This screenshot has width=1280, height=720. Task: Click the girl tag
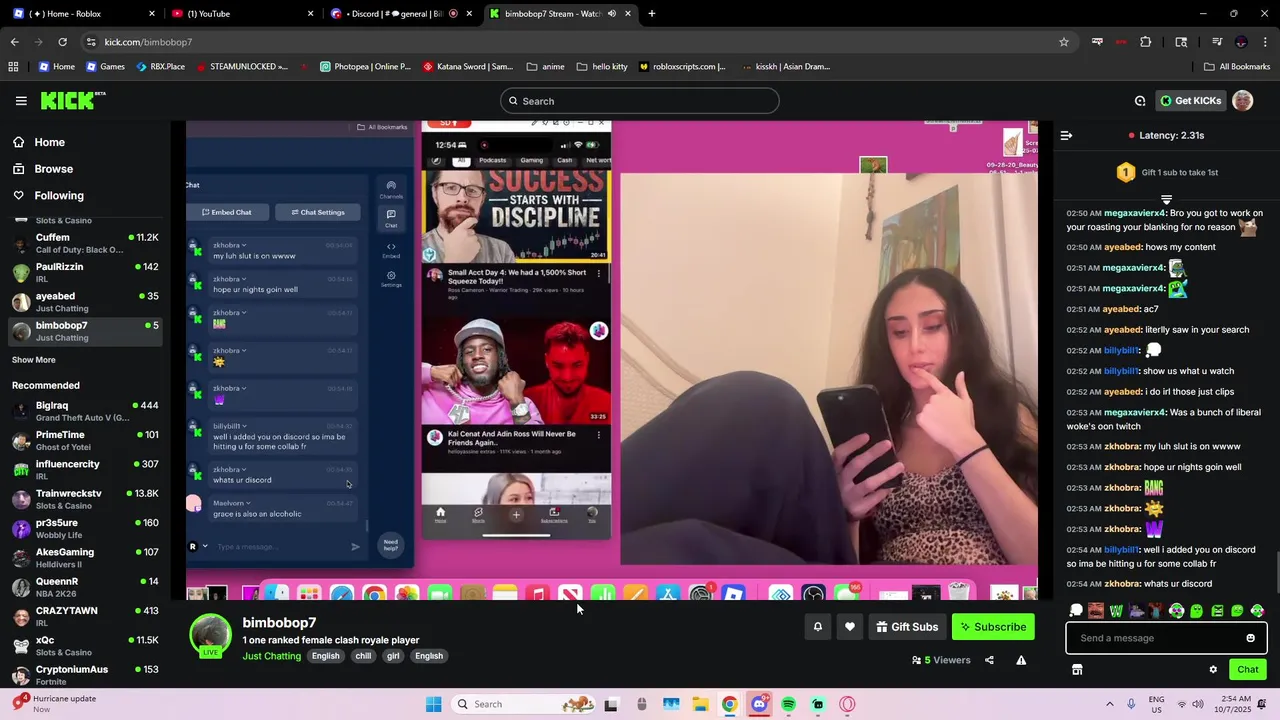pyautogui.click(x=393, y=656)
